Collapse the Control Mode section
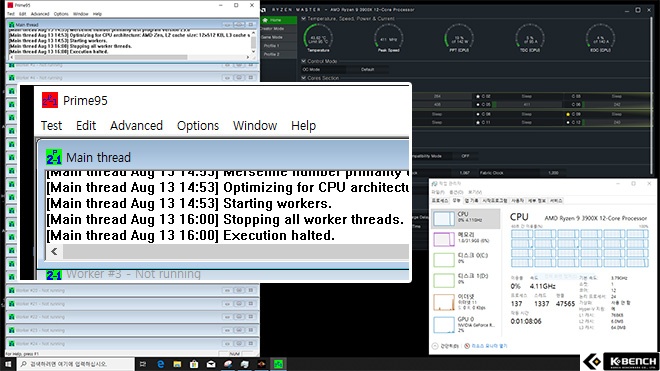 (x=303, y=61)
